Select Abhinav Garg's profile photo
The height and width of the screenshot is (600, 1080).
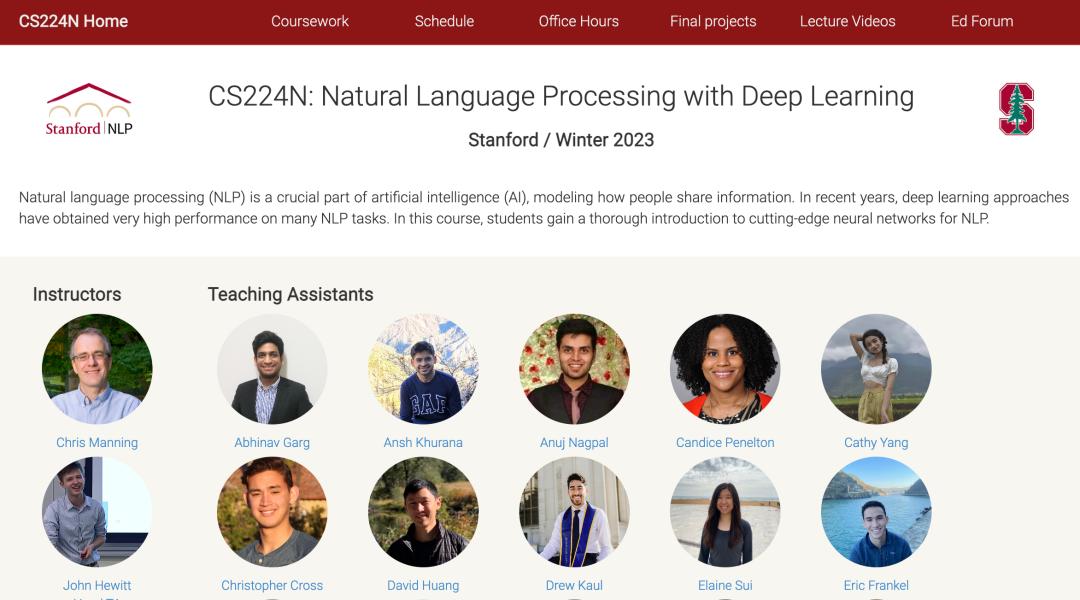point(272,369)
